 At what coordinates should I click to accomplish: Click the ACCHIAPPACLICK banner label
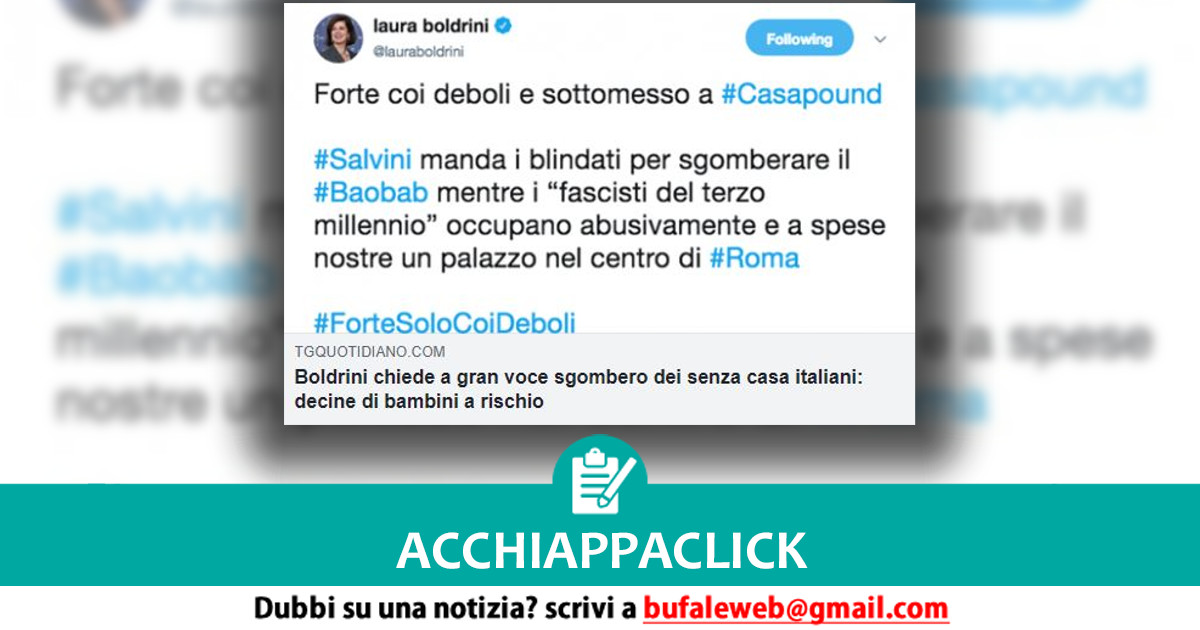(x=601, y=550)
